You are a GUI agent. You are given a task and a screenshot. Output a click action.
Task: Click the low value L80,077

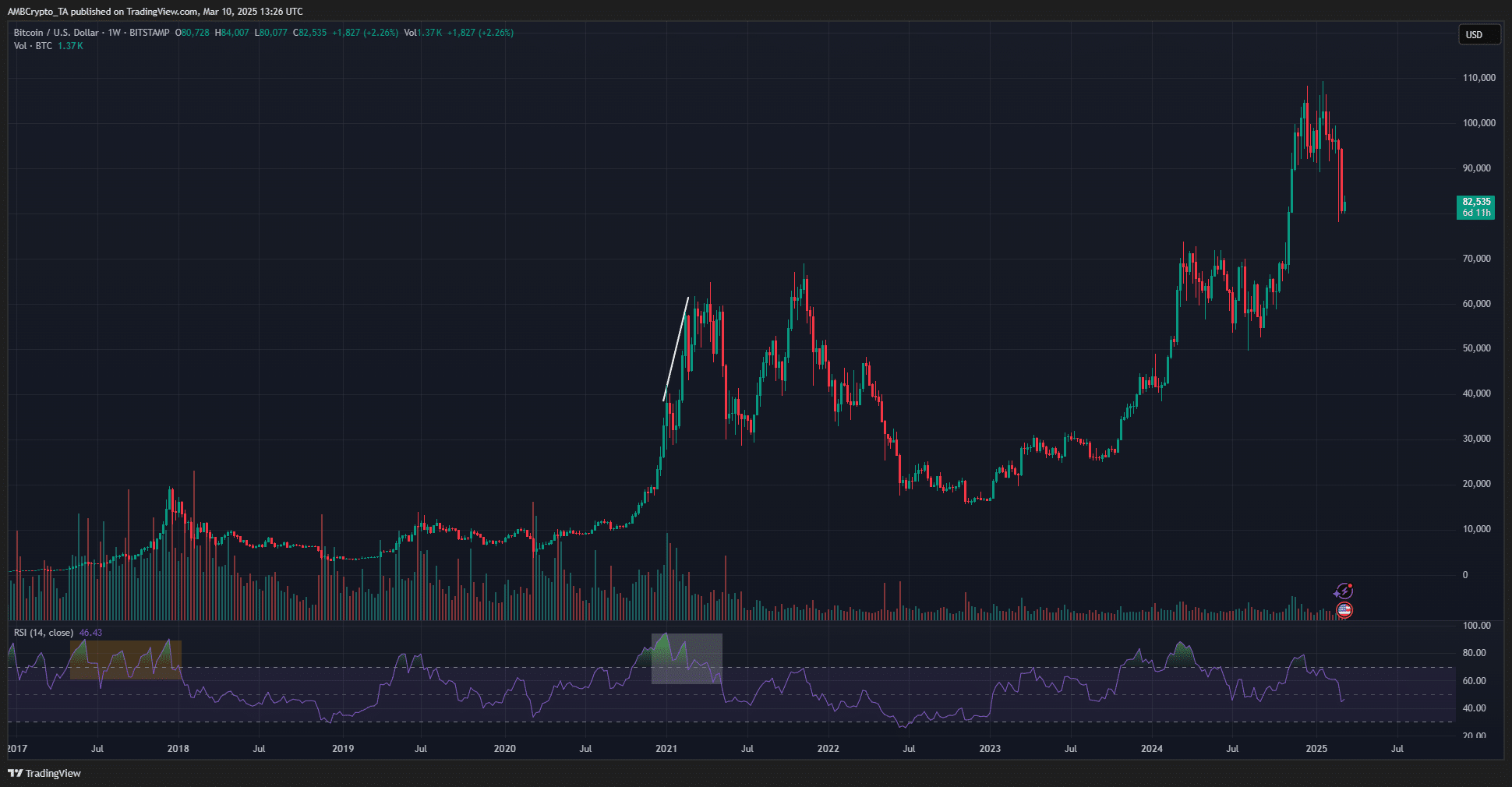271,33
